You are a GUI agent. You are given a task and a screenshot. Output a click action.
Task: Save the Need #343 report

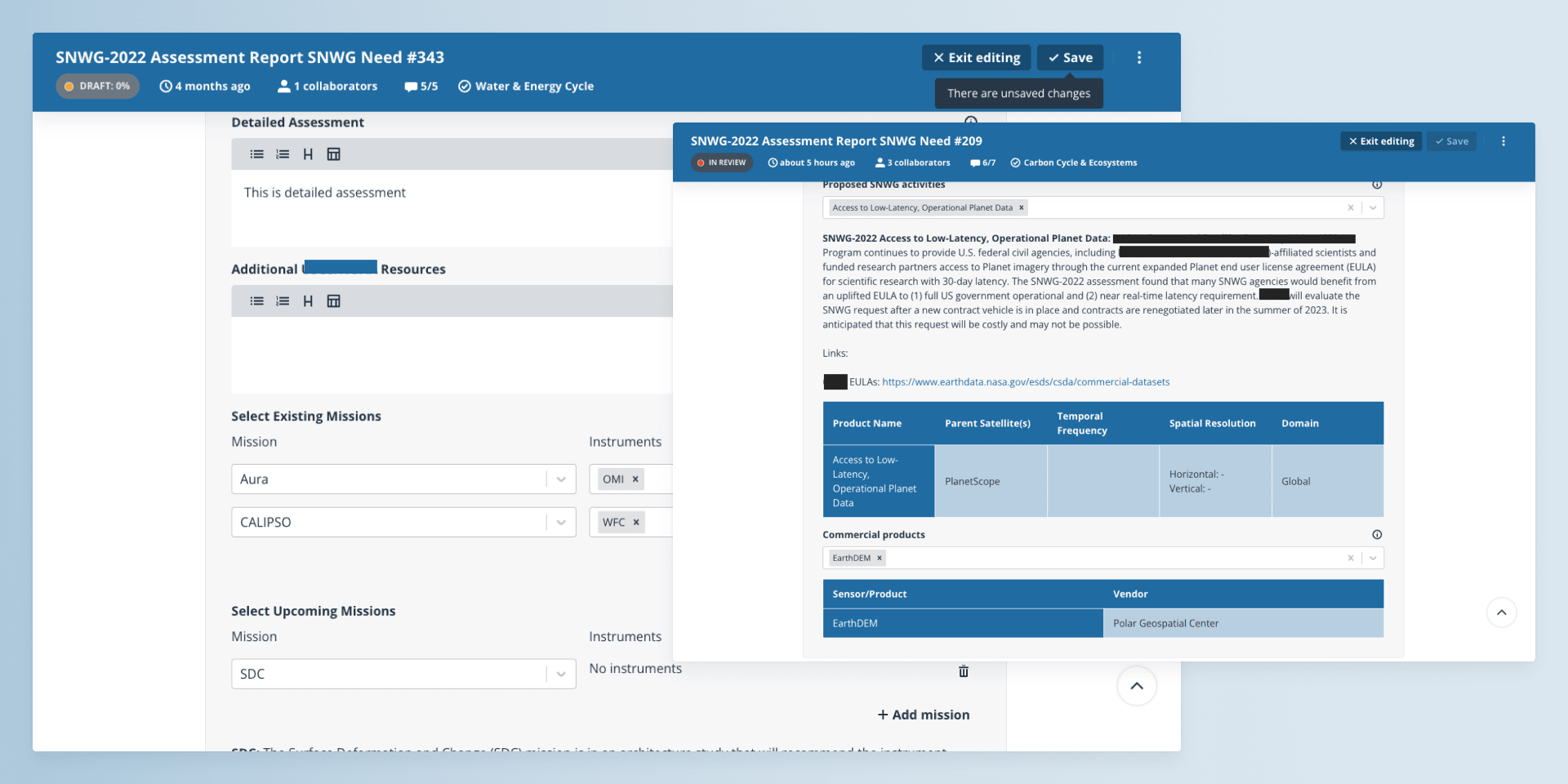click(x=1070, y=58)
